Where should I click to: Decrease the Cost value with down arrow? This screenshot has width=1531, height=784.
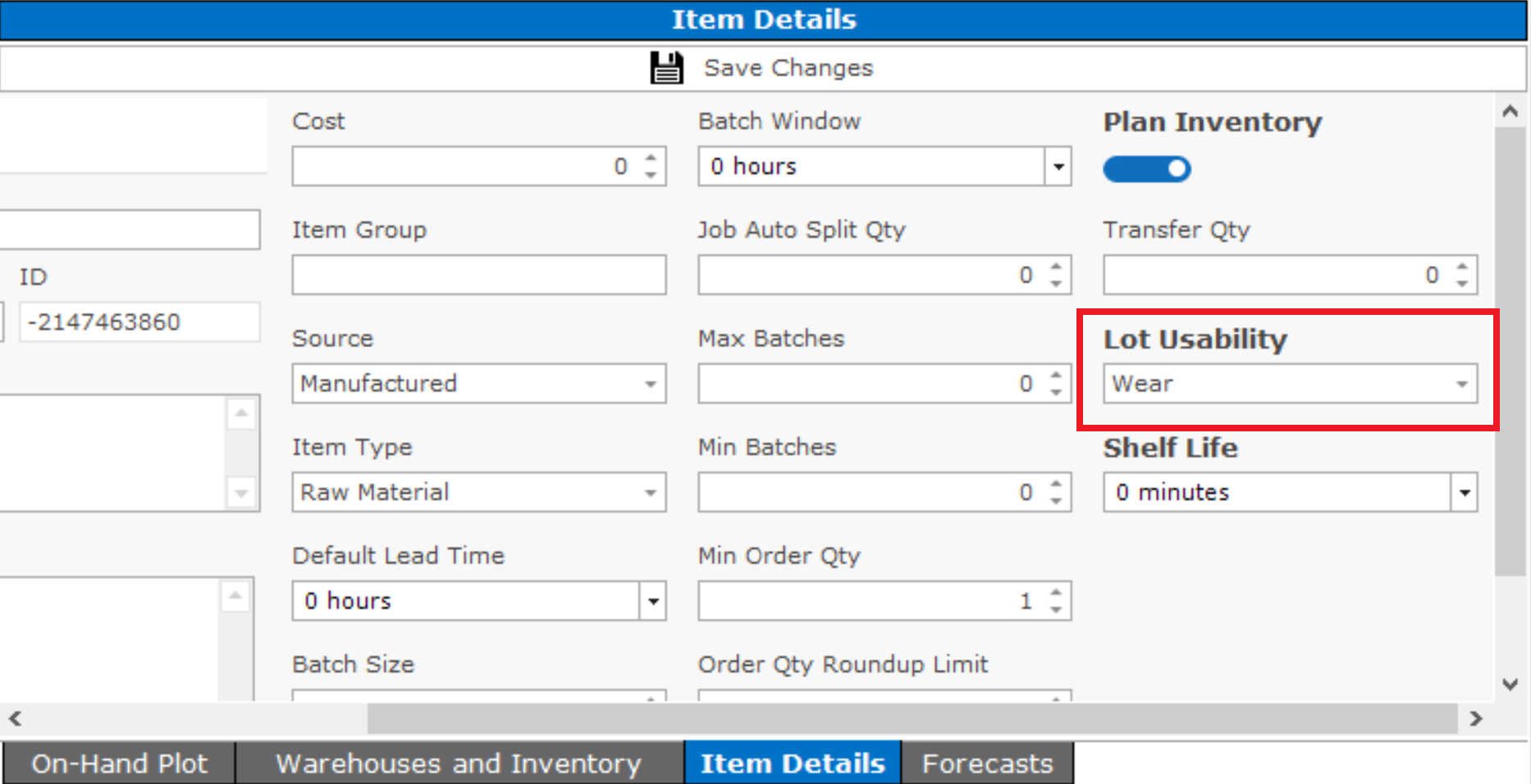tap(651, 175)
